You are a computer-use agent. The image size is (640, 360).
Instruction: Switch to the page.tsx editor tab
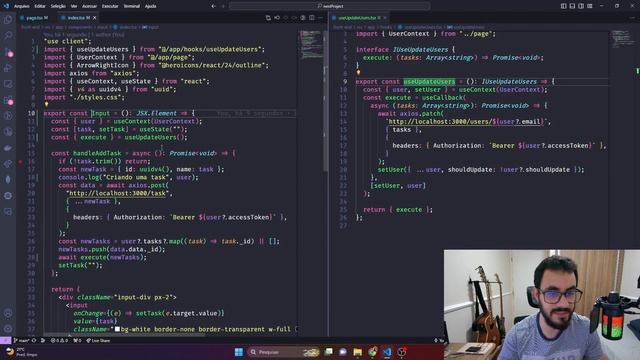tap(36, 18)
